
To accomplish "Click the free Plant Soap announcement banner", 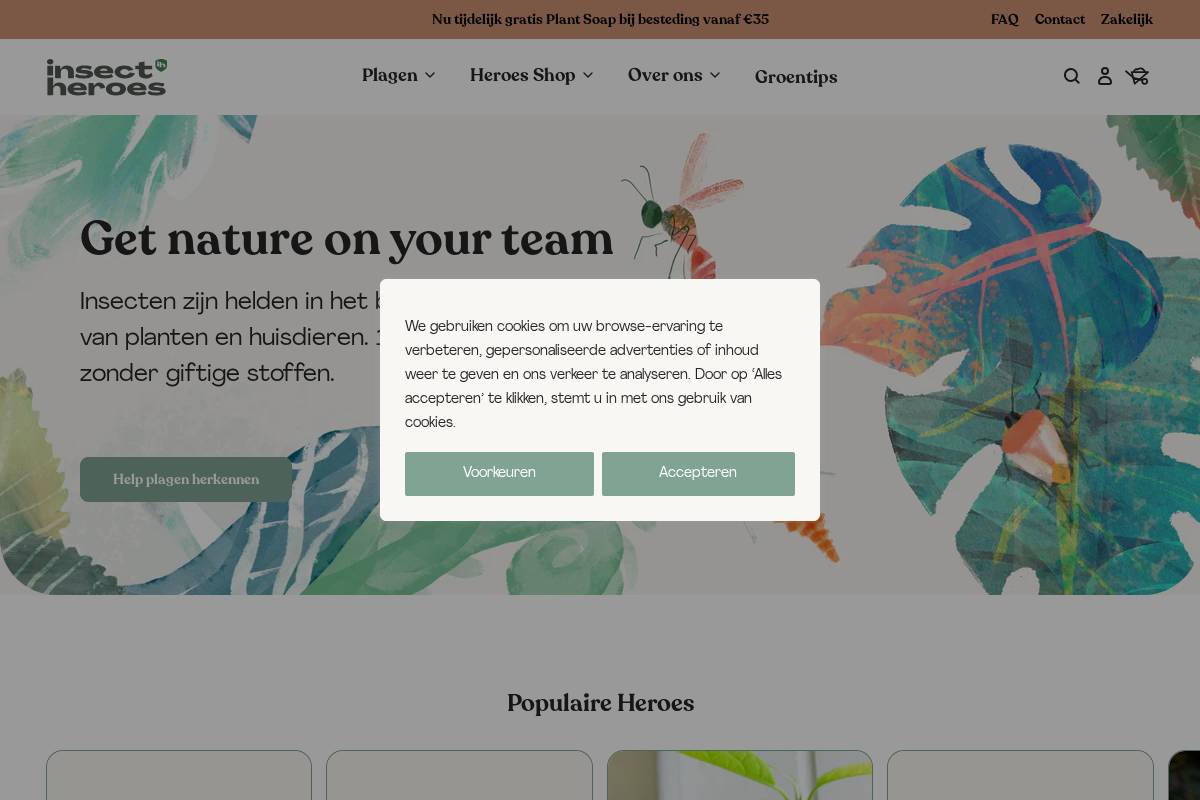I will pos(600,19).
